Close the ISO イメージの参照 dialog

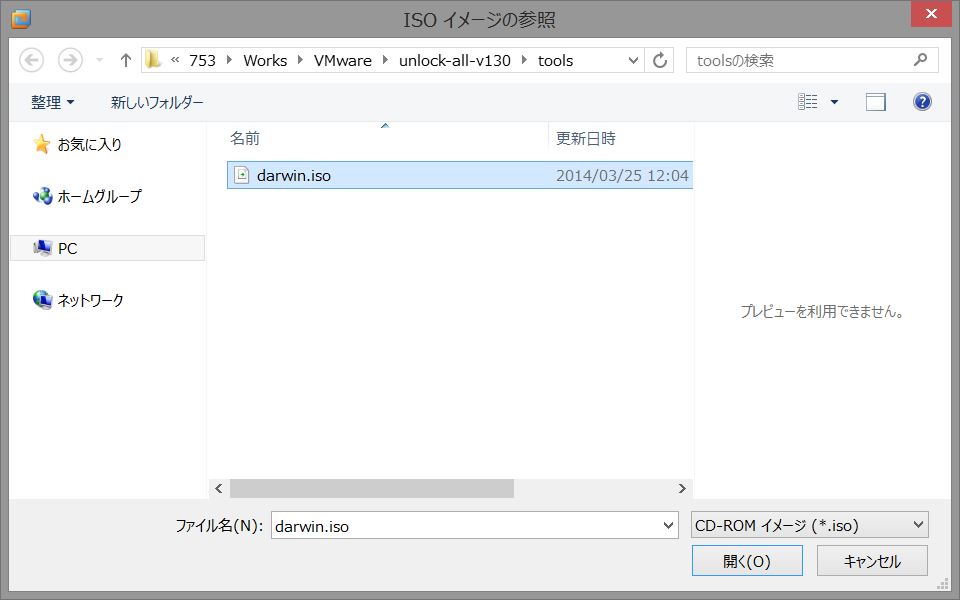tap(931, 13)
